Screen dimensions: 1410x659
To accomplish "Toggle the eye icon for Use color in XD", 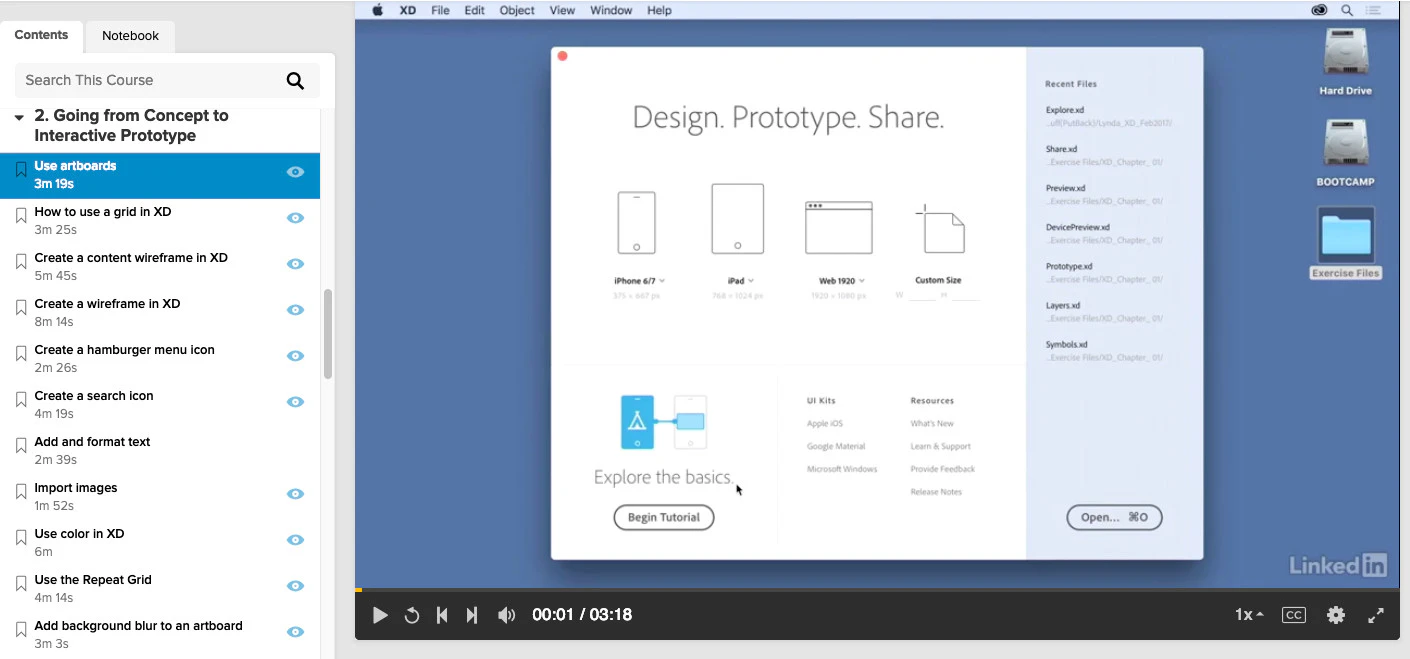I will coord(295,539).
